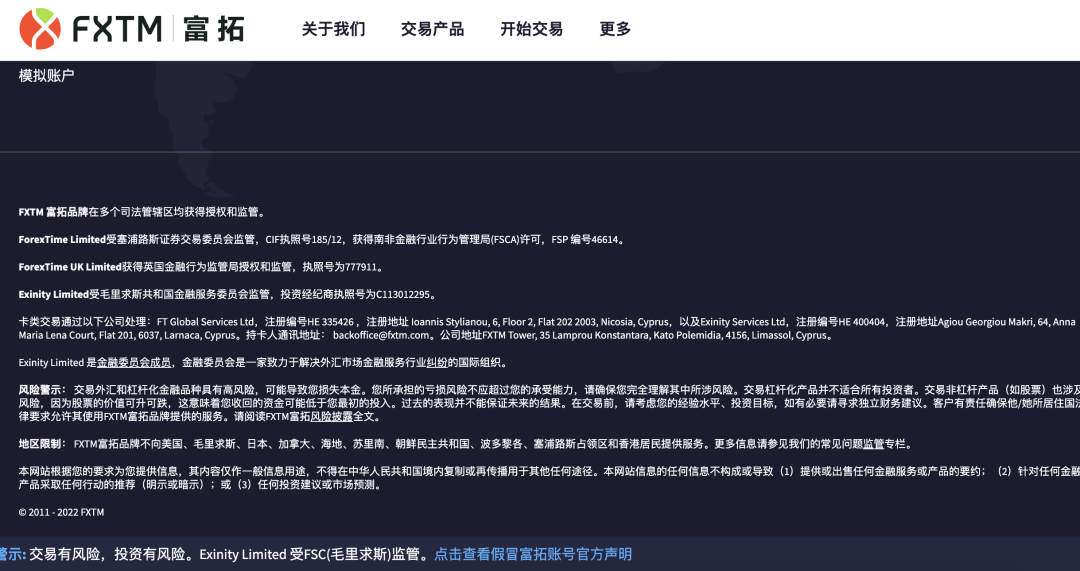Follow the 金融委员会成员 link
The image size is (1080, 571).
pos(134,362)
